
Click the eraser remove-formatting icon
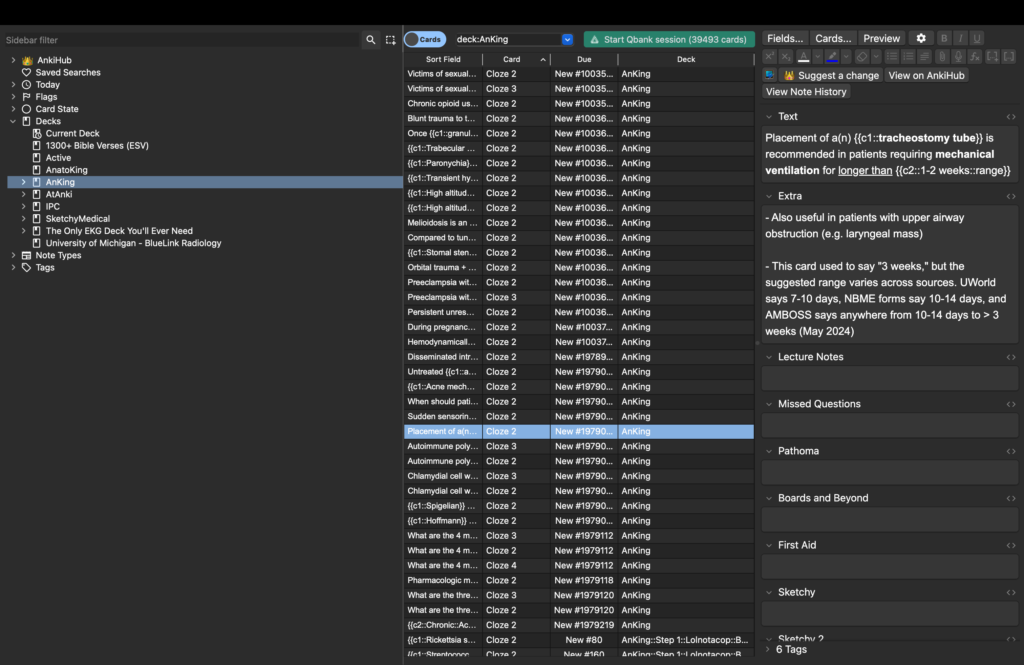(x=862, y=57)
